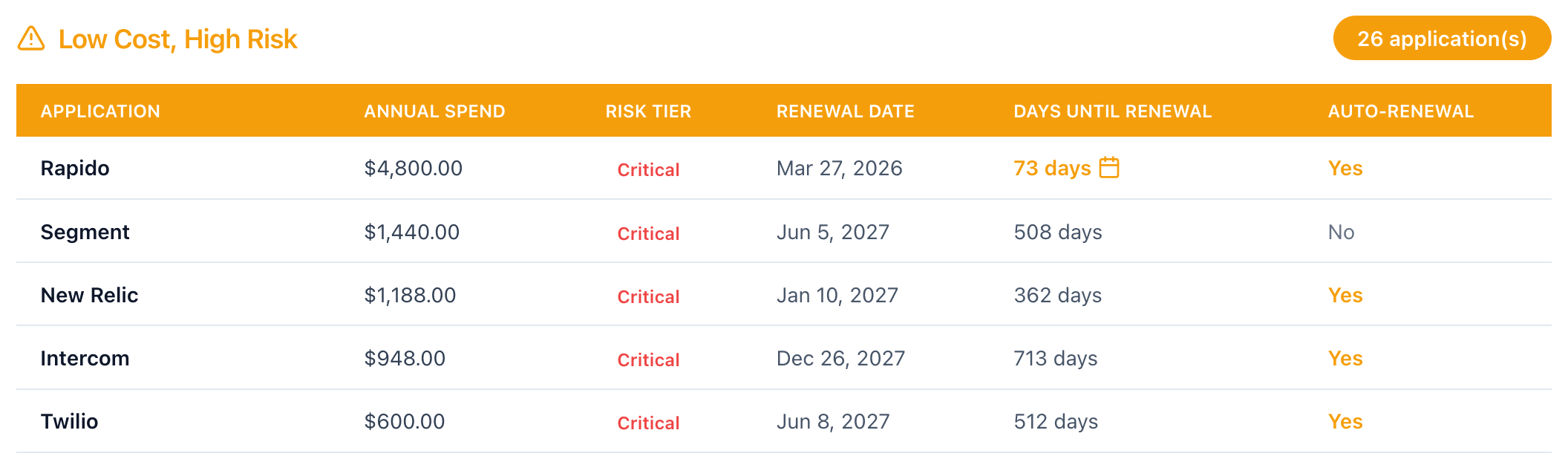Open the Rapido application entry
The width and height of the screenshot is (1568, 462).
(74, 168)
